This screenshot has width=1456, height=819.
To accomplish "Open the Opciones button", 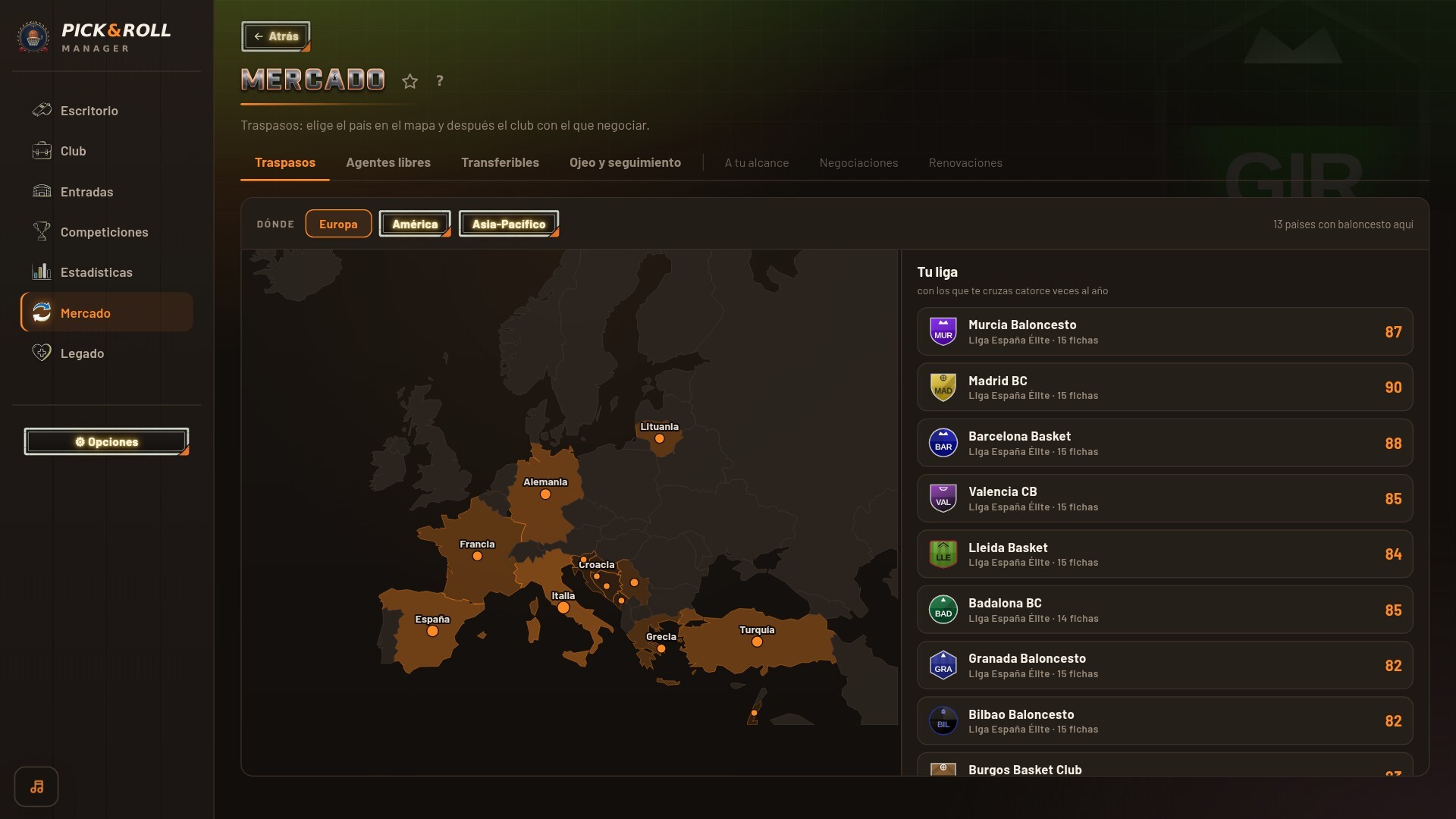I will [x=106, y=442].
